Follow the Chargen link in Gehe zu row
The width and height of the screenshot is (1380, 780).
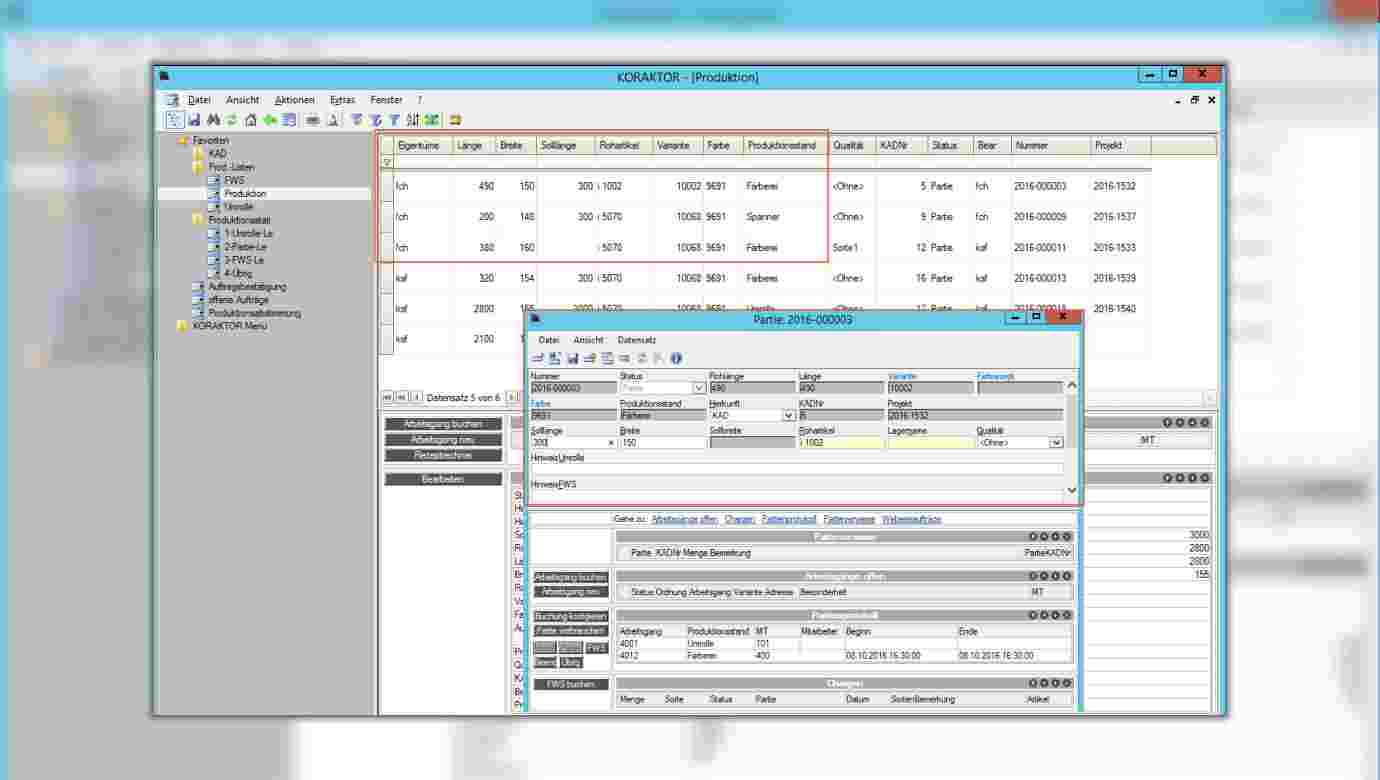click(739, 519)
